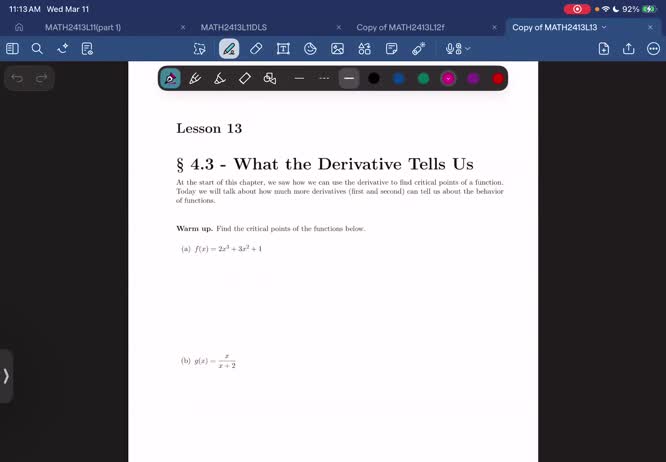Tap the Warm up instruction line

tap(271, 228)
